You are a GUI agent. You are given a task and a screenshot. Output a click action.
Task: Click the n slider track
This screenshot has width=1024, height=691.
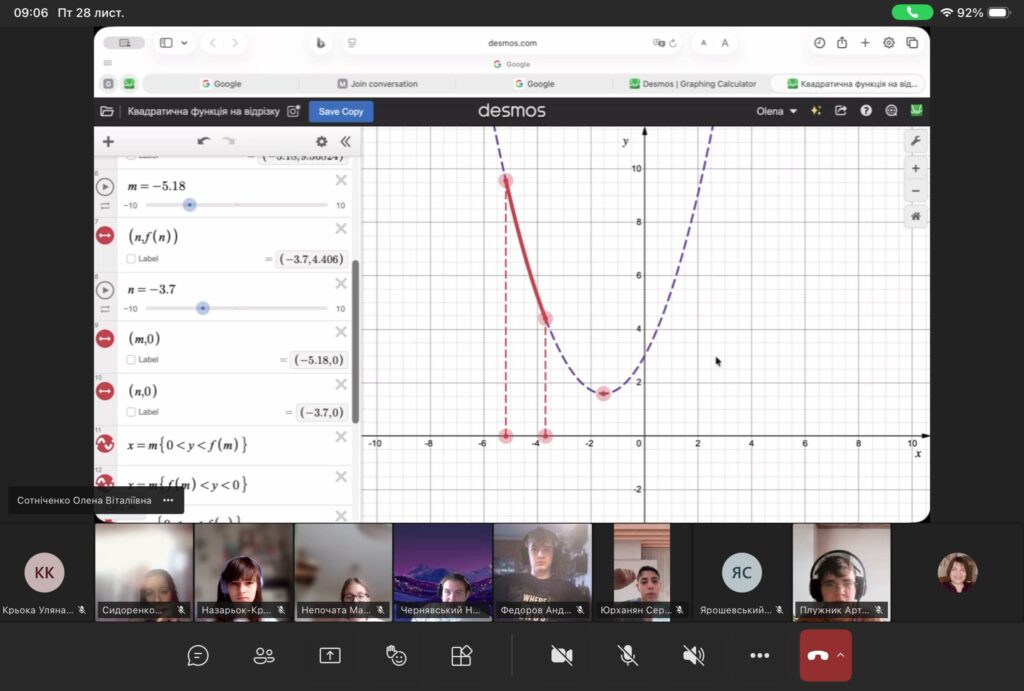[x=260, y=309]
